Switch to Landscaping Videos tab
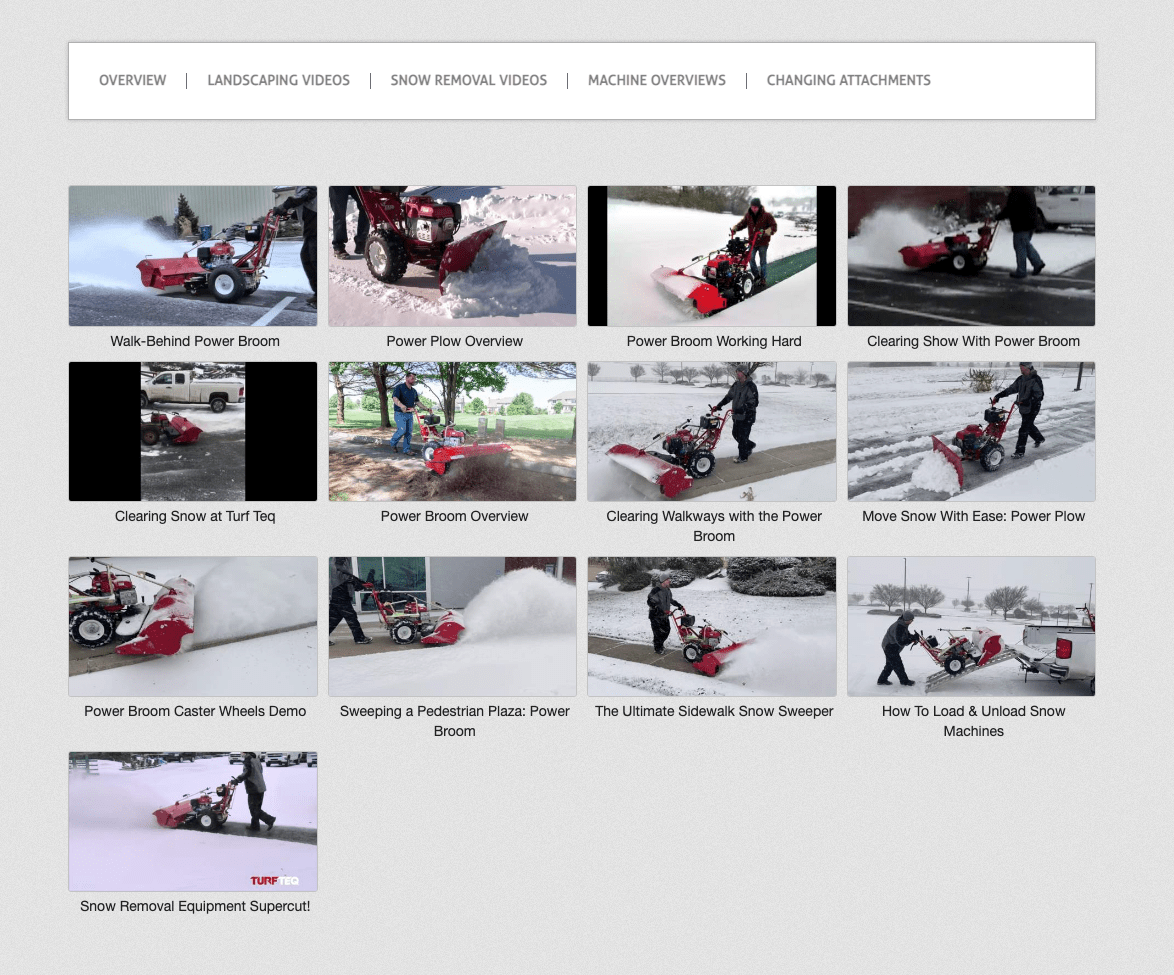This screenshot has height=975, width=1174. click(279, 80)
